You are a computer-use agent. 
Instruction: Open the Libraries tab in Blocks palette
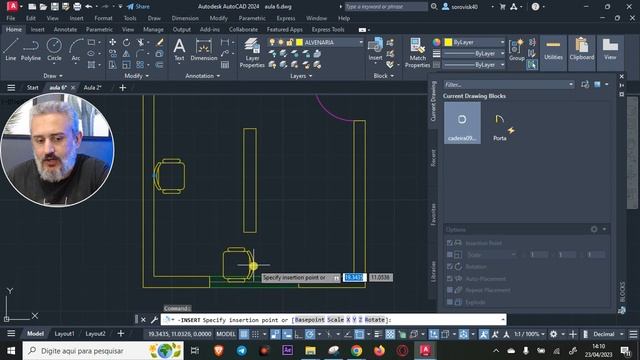[433, 271]
